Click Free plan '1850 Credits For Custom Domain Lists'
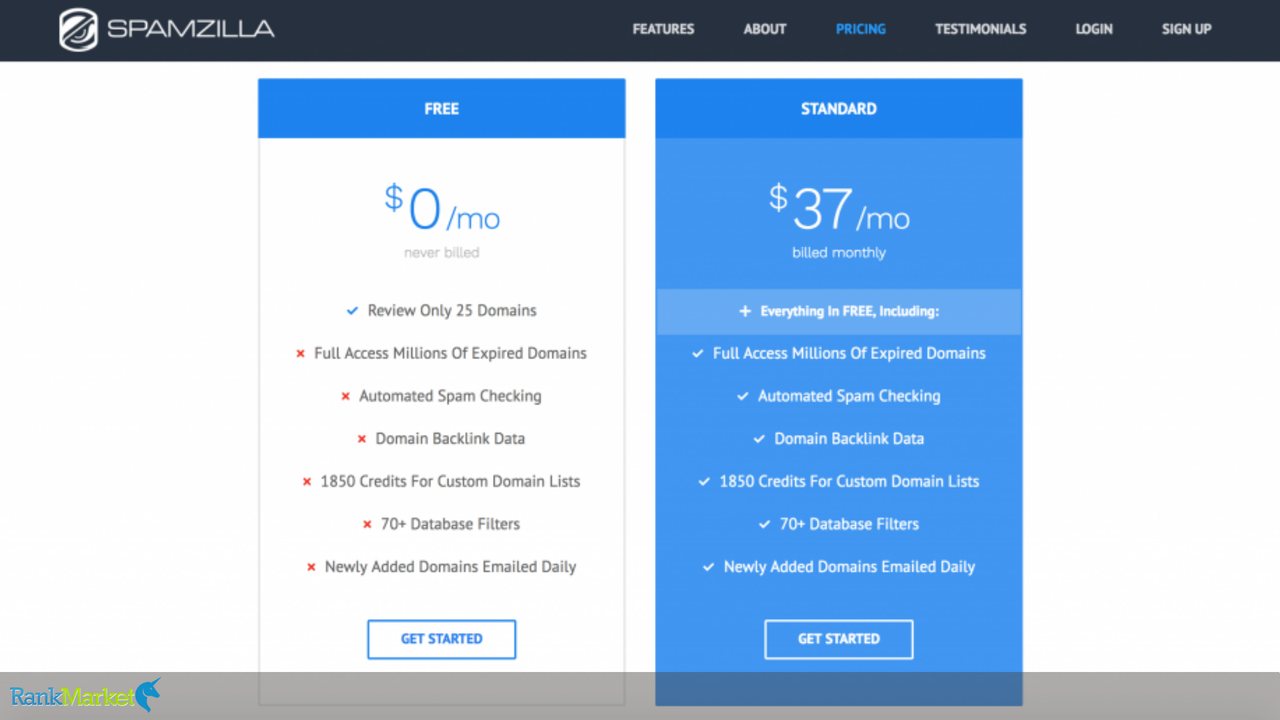The height and width of the screenshot is (720, 1280). 450,482
